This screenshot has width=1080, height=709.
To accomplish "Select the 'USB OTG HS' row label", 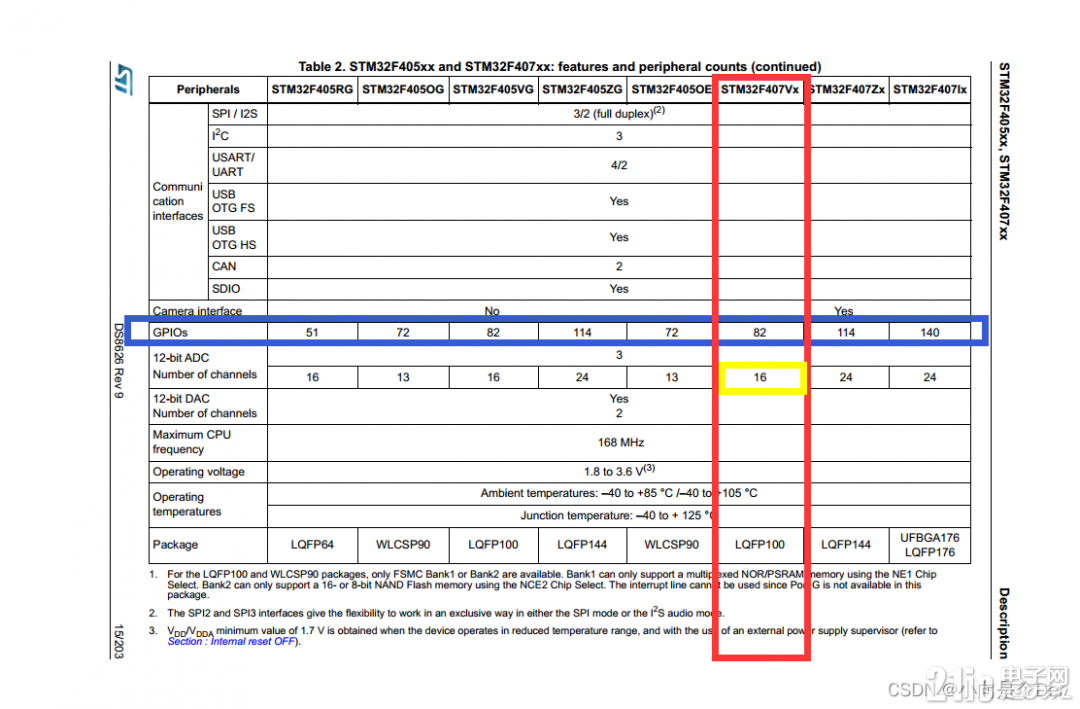I will pyautogui.click(x=233, y=238).
